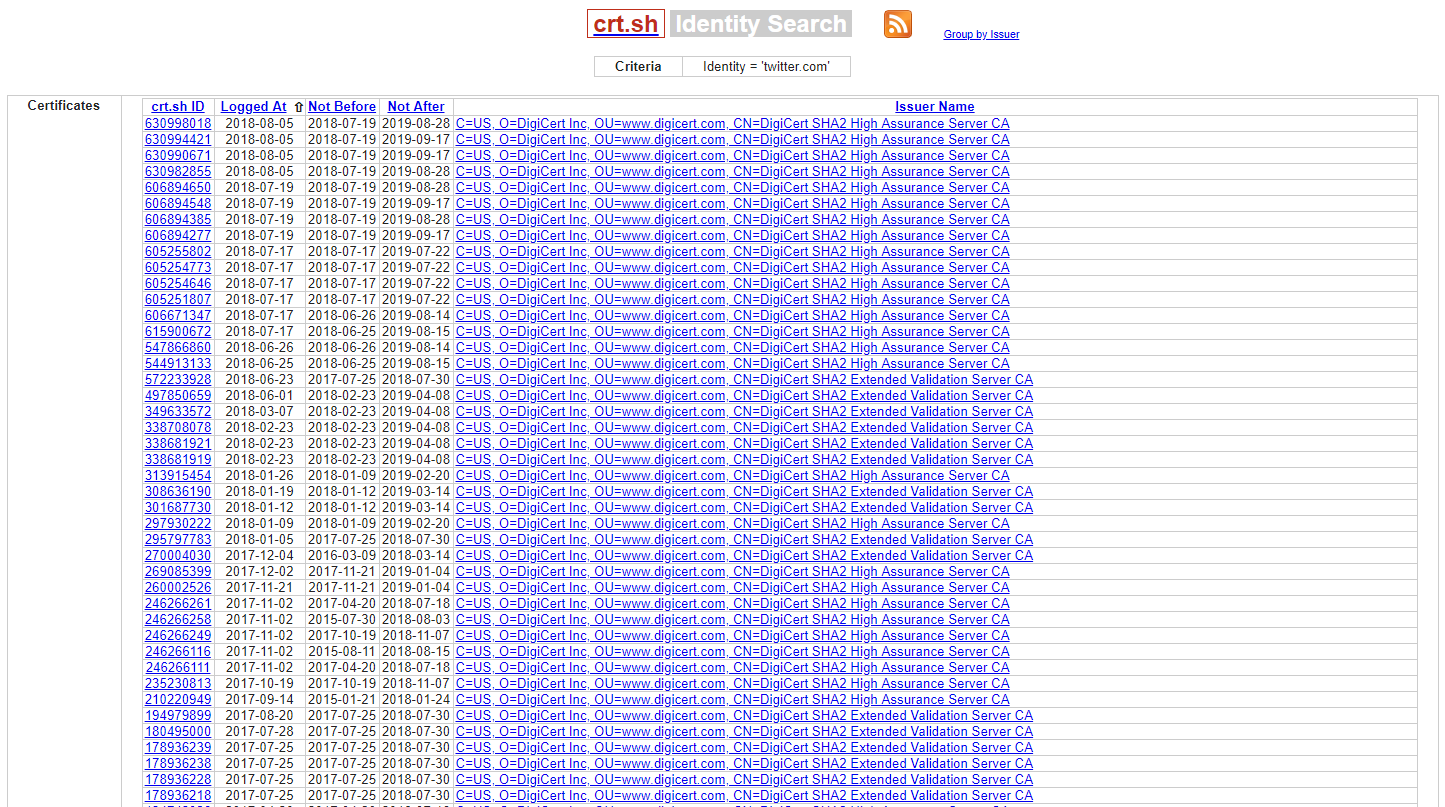1445x807 pixels.
Task: Open certificate ID 605251807
Action: (178, 300)
